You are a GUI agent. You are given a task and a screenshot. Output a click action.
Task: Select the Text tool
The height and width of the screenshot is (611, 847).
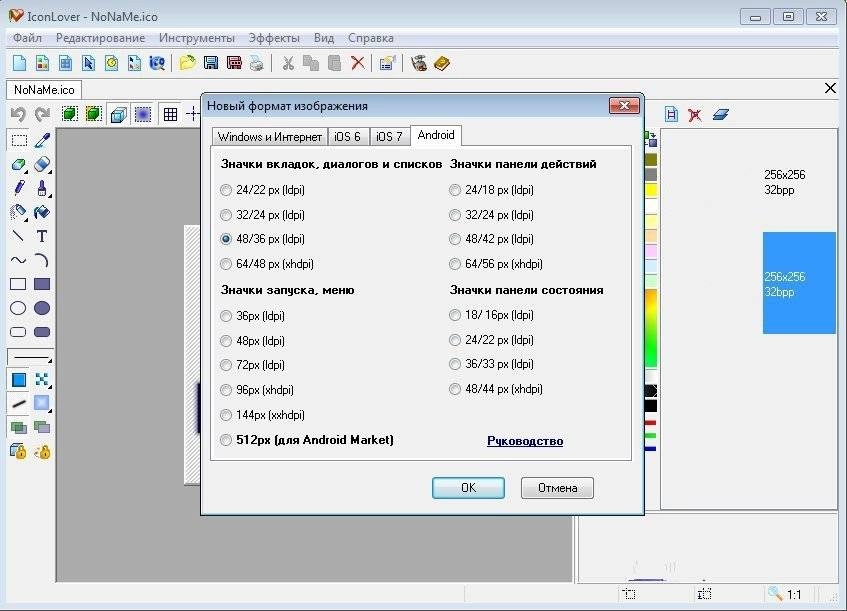click(42, 236)
